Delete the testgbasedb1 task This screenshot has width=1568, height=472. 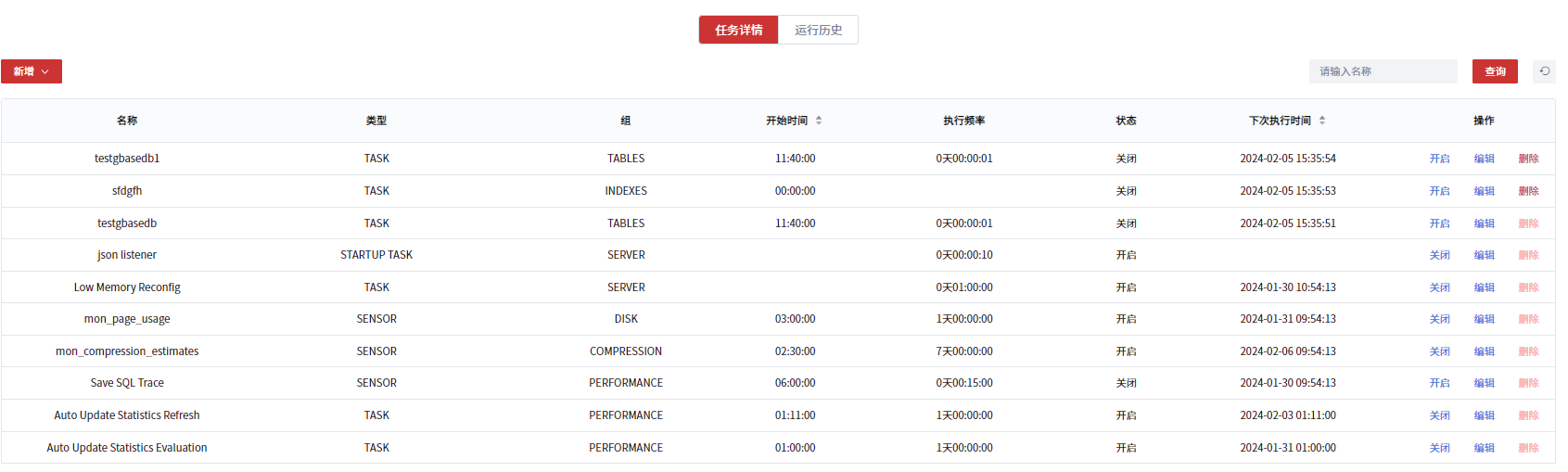pos(1528,159)
